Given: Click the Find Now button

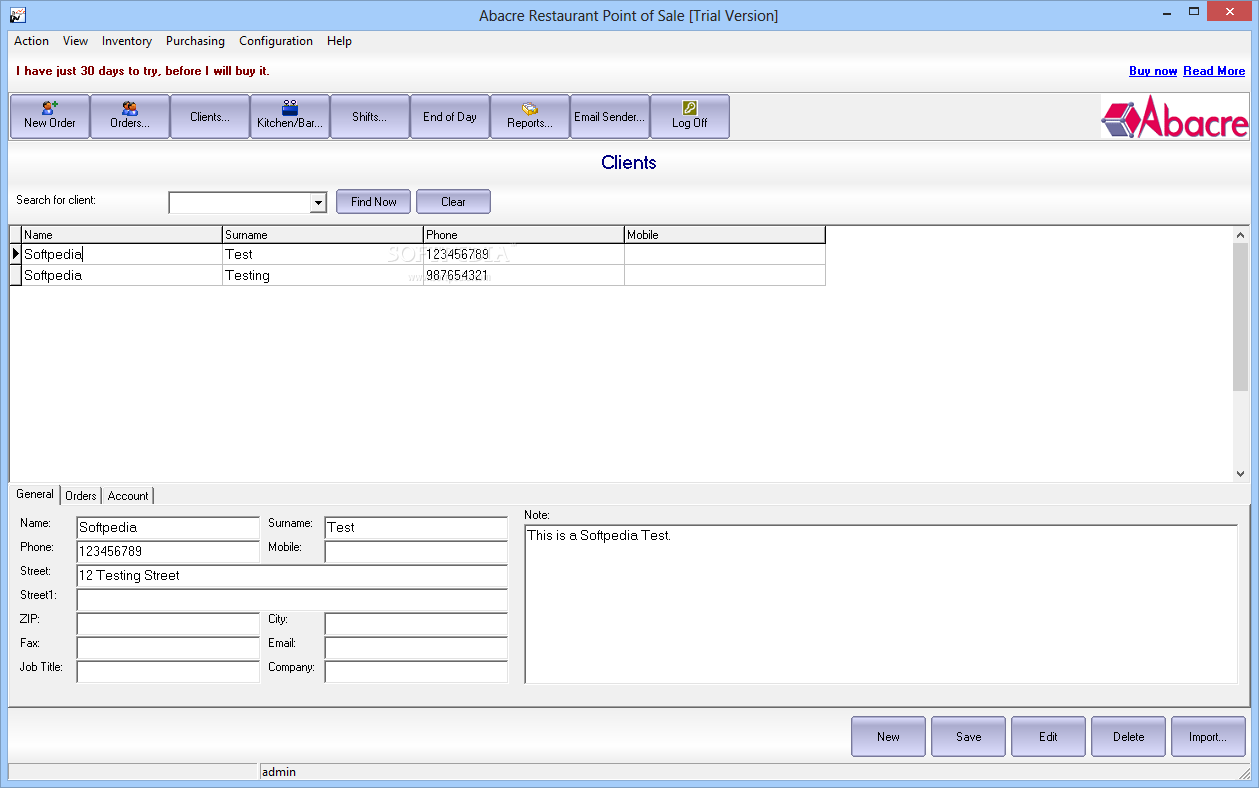Looking at the screenshot, I should pyautogui.click(x=373, y=202).
